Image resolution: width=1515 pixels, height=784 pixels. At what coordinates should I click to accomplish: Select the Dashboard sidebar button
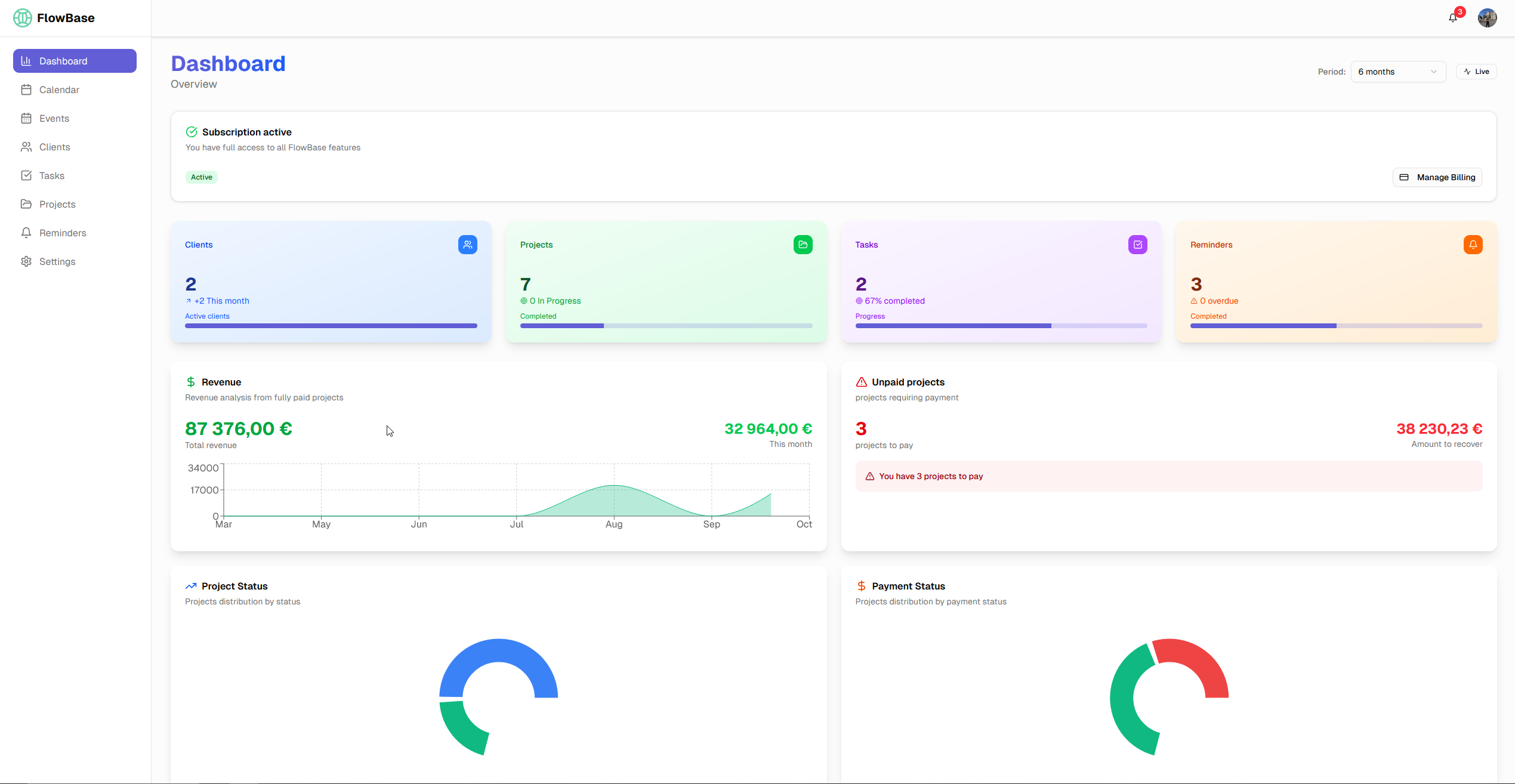click(x=75, y=61)
